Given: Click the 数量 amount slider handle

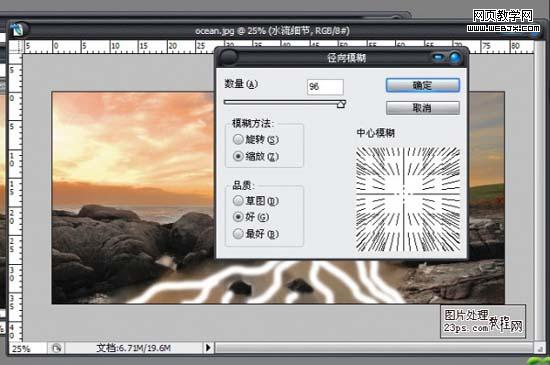Looking at the screenshot, I should point(341,104).
